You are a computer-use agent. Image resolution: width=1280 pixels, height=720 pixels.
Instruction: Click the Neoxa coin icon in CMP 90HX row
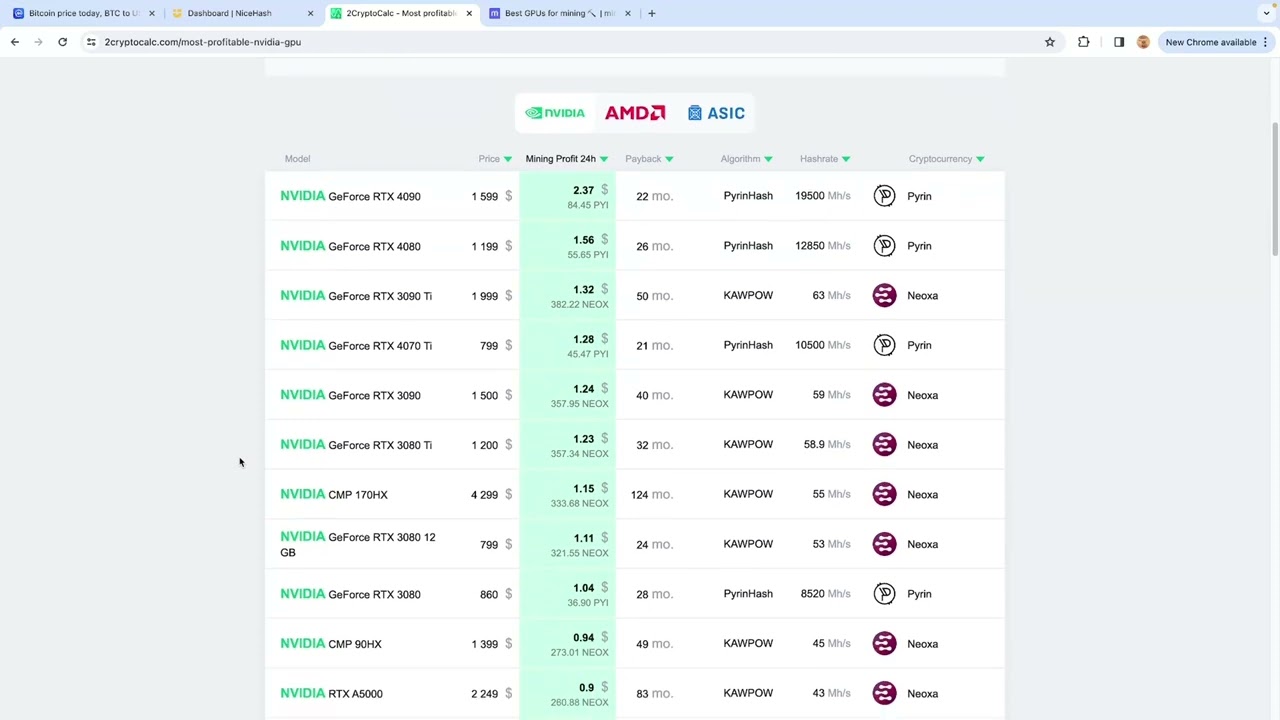pyautogui.click(x=884, y=644)
